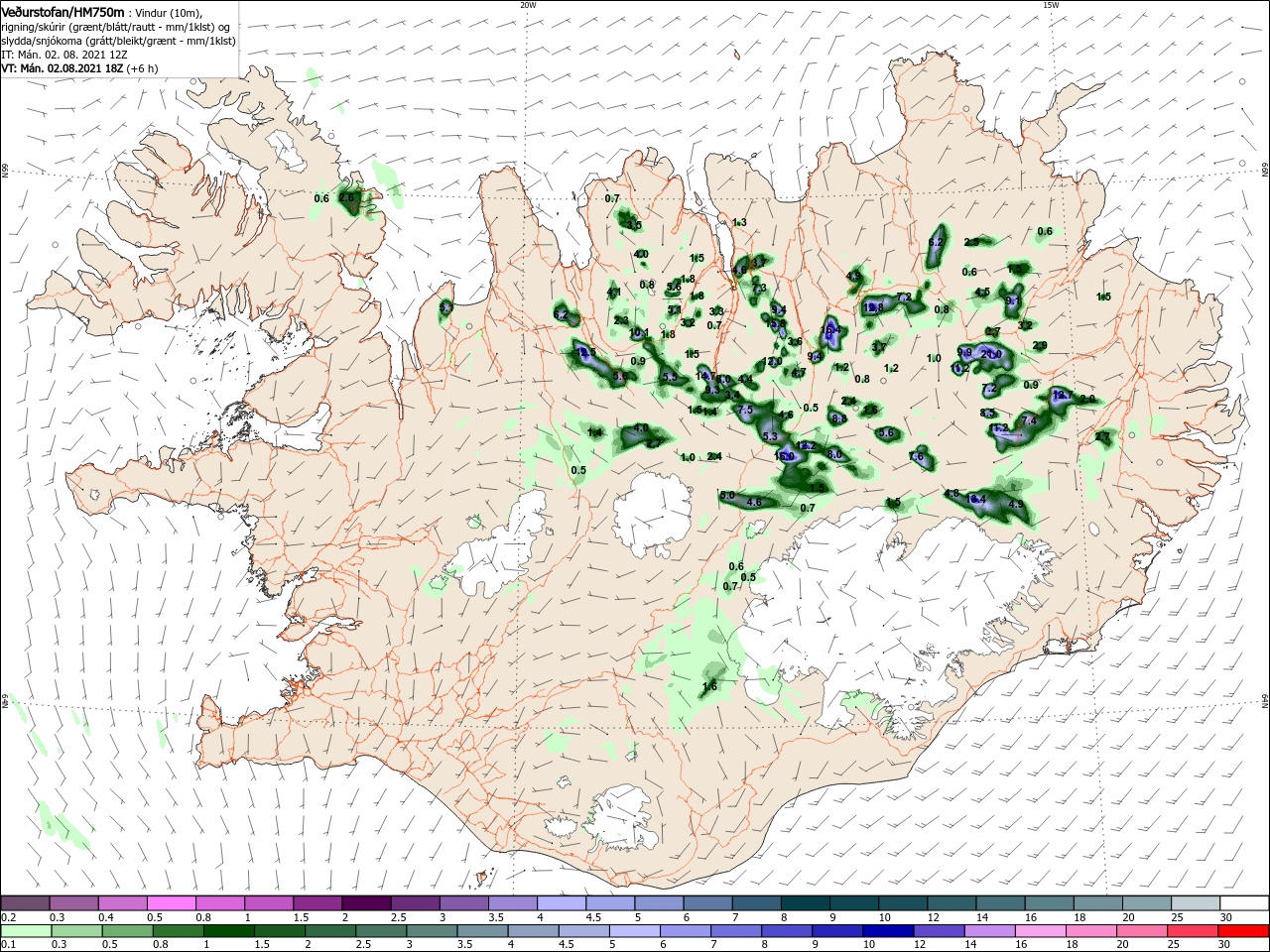Image resolution: width=1270 pixels, height=952 pixels.
Task: Click the 1.3 rainfall value near the north coast
Action: (x=739, y=223)
